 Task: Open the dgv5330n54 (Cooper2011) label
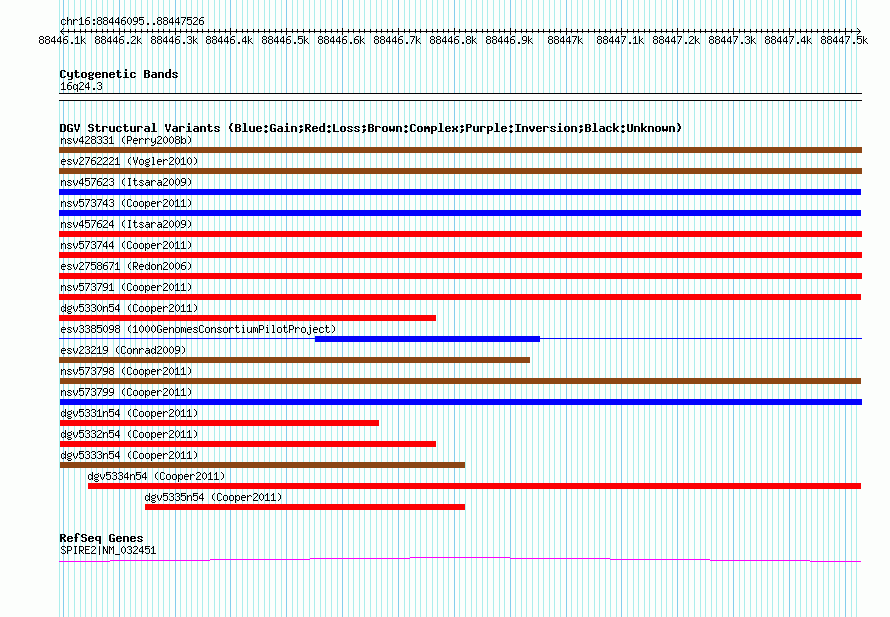[x=129, y=308]
